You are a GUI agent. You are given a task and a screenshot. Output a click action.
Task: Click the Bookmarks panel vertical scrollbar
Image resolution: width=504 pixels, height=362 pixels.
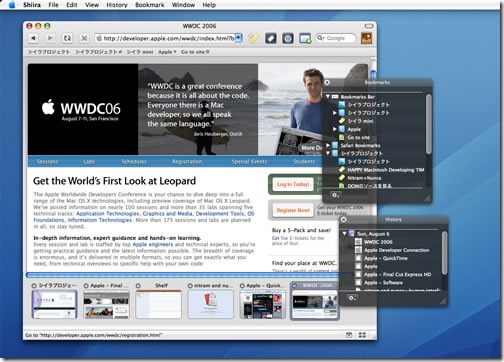pos(429,123)
